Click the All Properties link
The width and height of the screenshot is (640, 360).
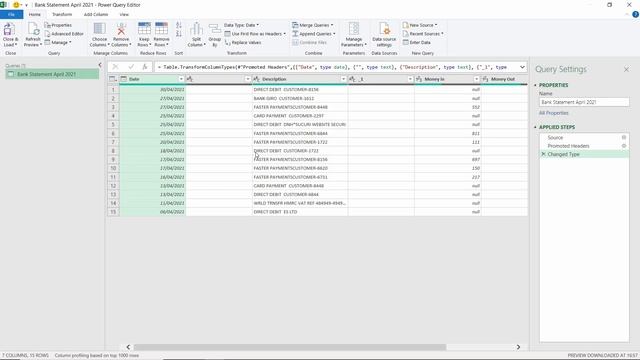[553, 113]
